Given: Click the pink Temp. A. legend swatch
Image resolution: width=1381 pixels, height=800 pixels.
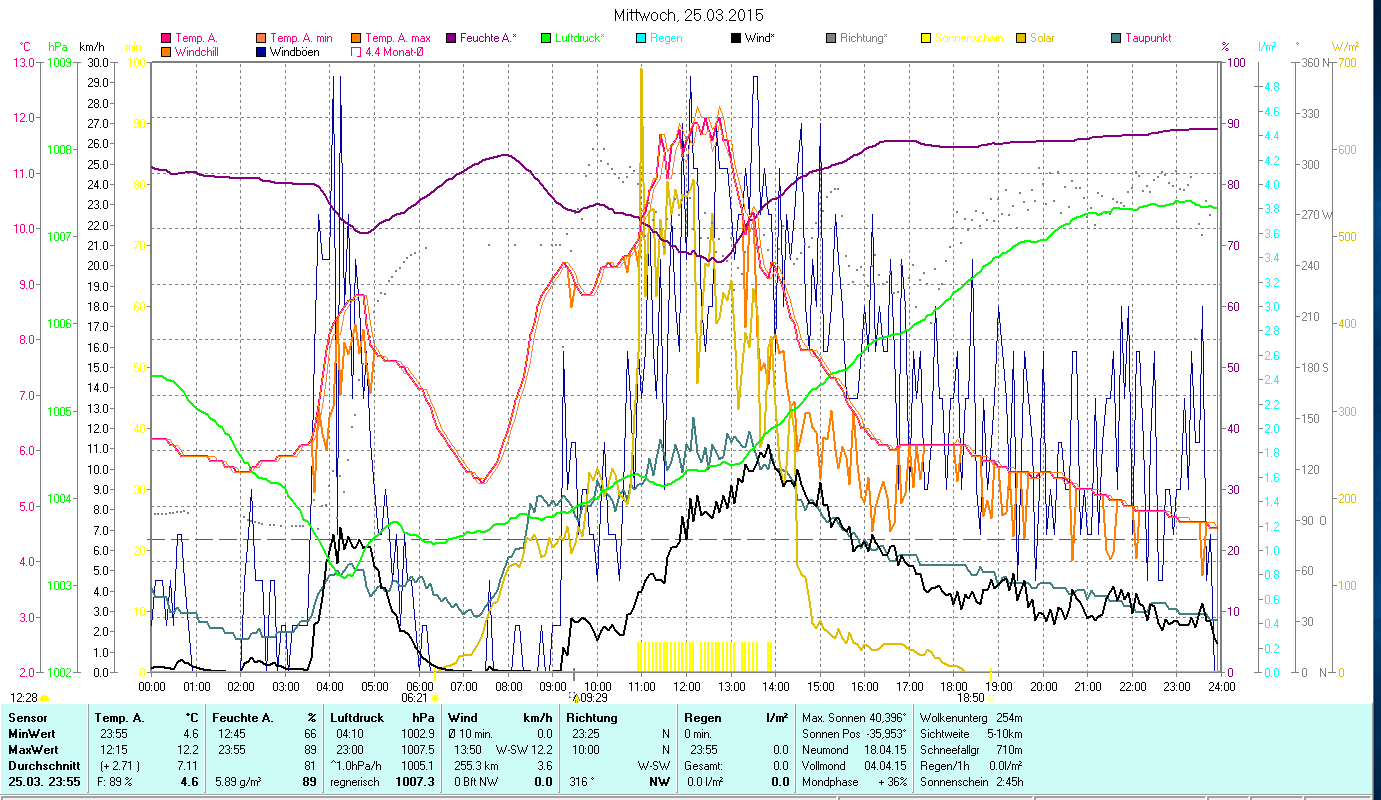Looking at the screenshot, I should (166, 39).
